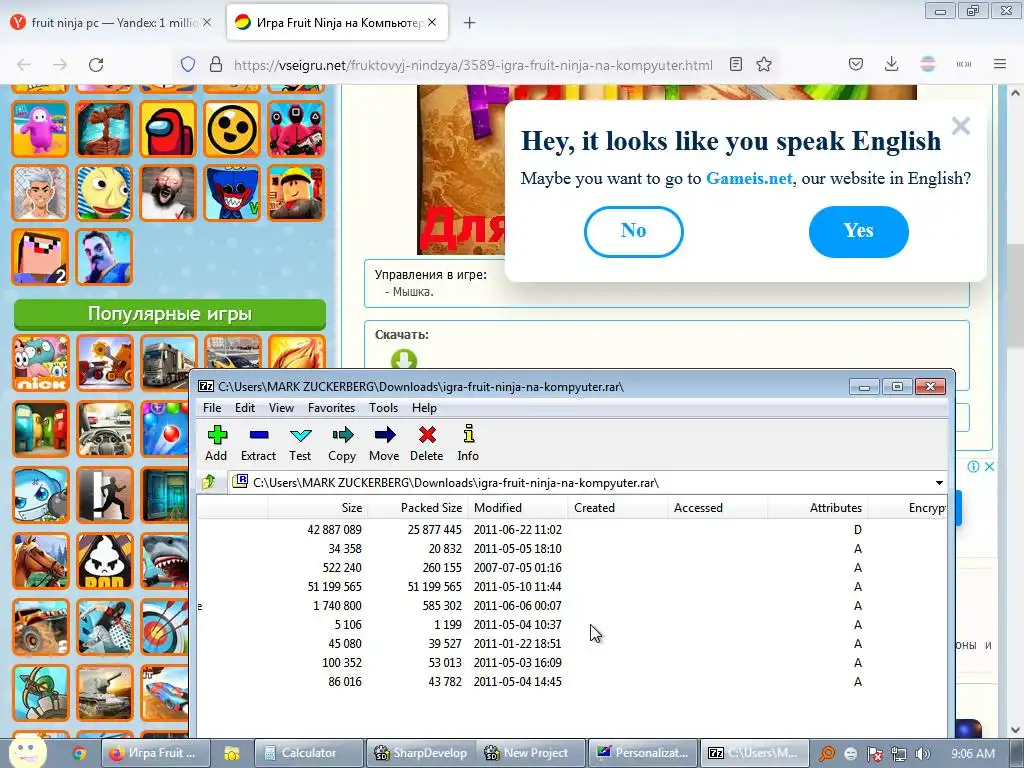Open the Help menu in 7-Zip
Screen dimensions: 1024x768
[424, 408]
